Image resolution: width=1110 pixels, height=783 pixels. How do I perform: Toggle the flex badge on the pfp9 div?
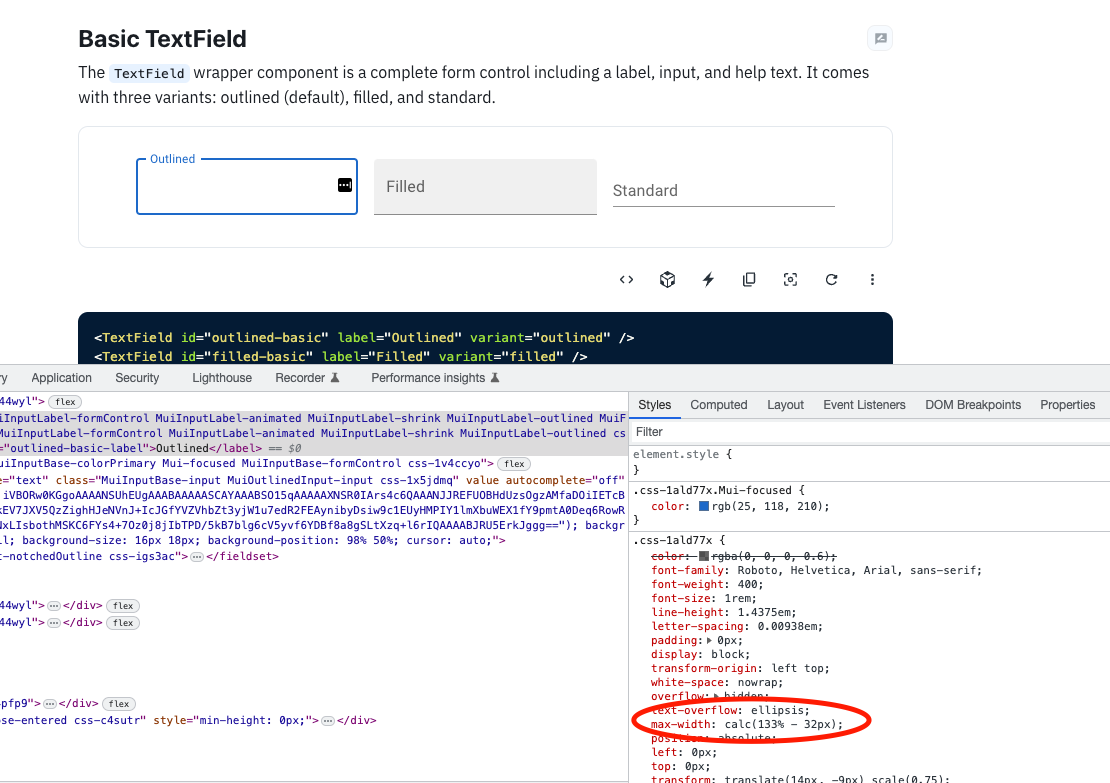[120, 703]
